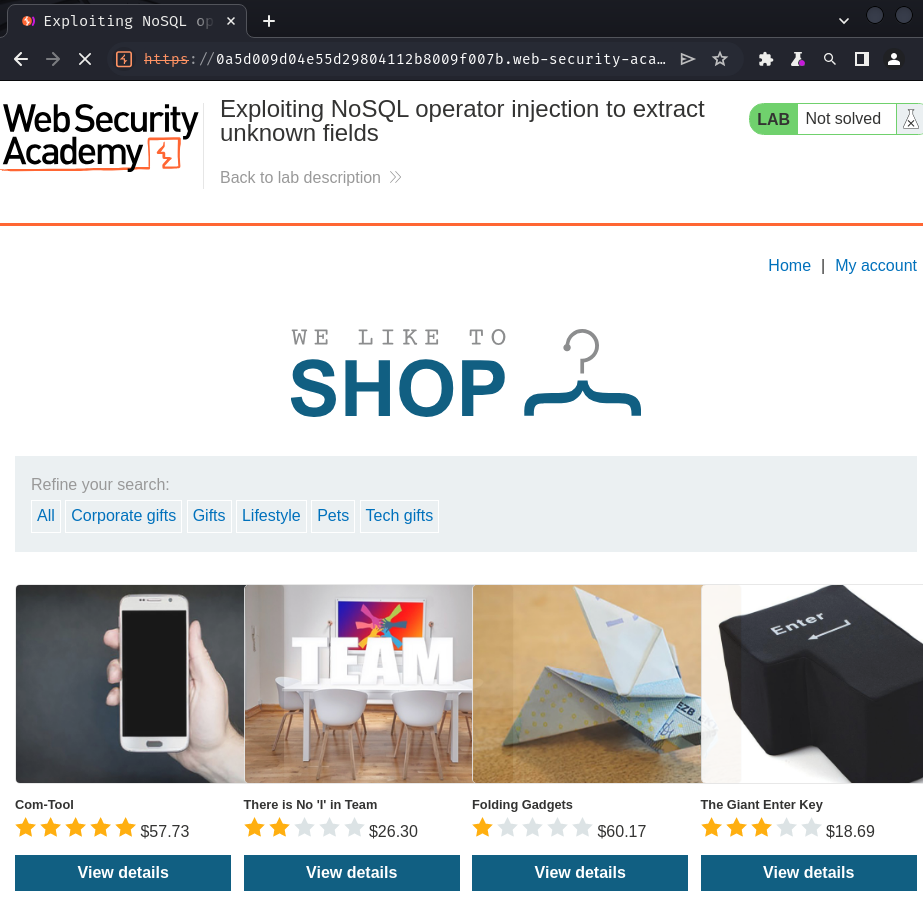The width and height of the screenshot is (923, 901).
Task: Click the flask extension icon in toolbar
Action: coord(798,59)
